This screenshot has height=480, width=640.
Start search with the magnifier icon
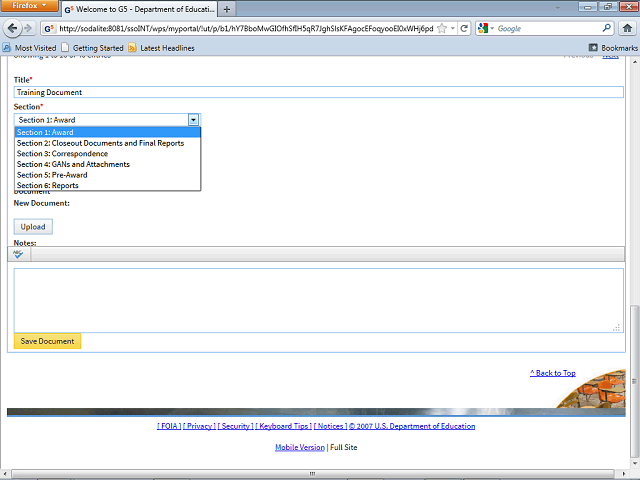point(607,28)
